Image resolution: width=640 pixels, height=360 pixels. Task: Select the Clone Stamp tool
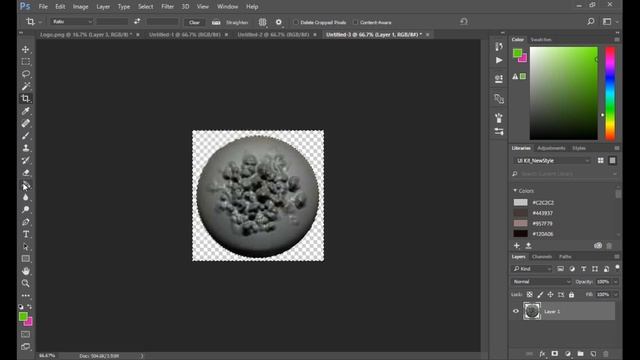click(26, 148)
